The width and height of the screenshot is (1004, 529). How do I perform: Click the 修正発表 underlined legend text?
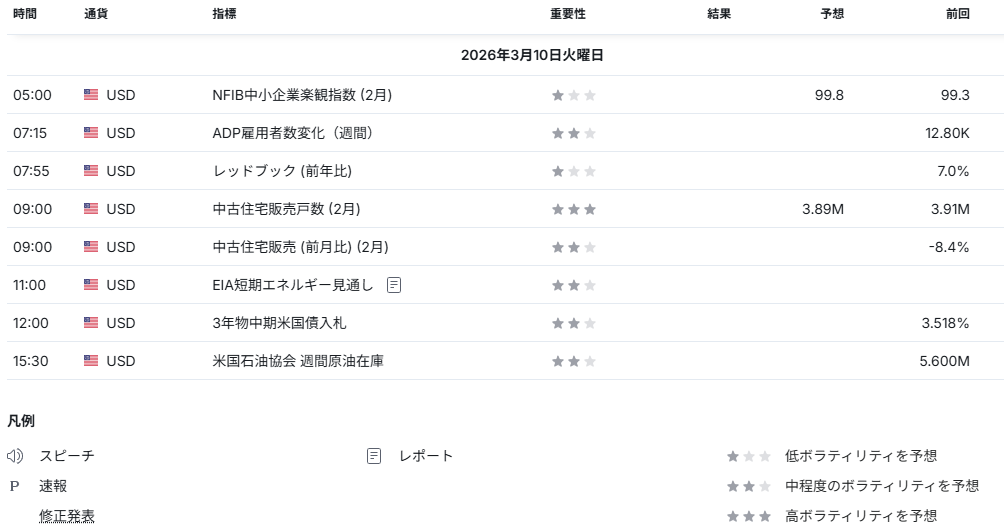[x=67, y=516]
